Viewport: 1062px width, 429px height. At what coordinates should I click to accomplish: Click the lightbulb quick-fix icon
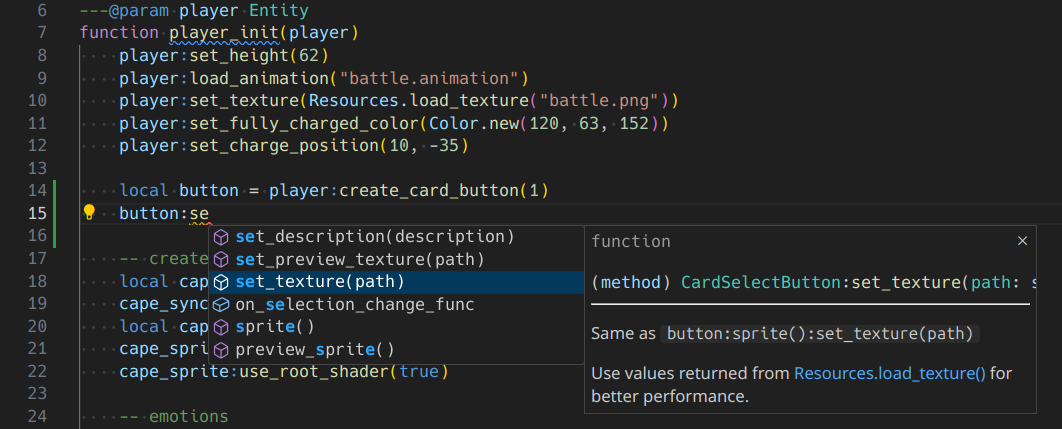coord(89,213)
